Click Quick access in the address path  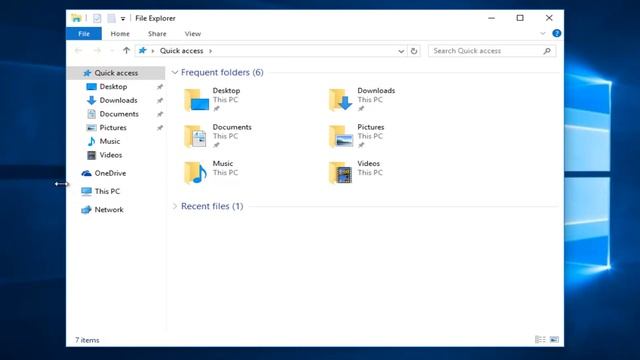pyautogui.click(x=181, y=51)
